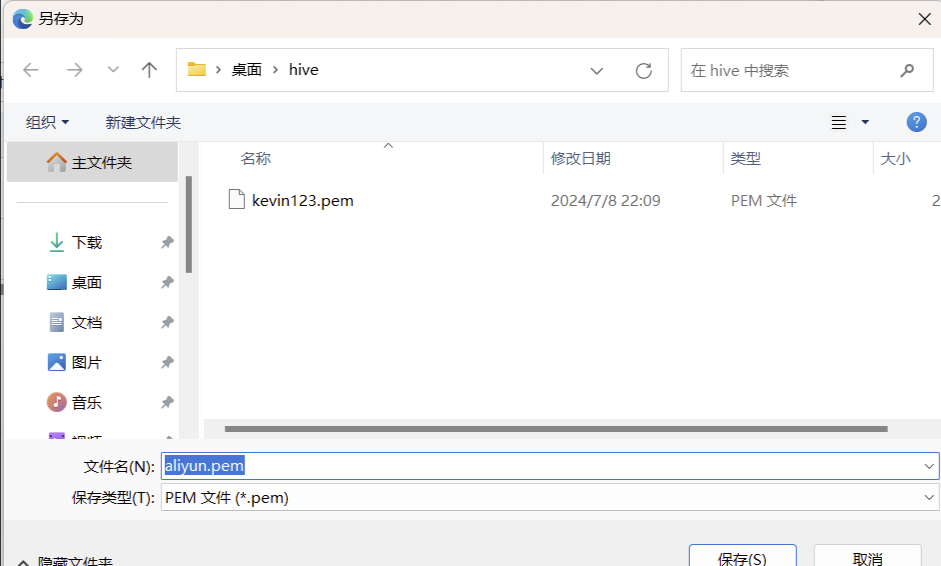Select the kevin123.pem file

(302, 200)
